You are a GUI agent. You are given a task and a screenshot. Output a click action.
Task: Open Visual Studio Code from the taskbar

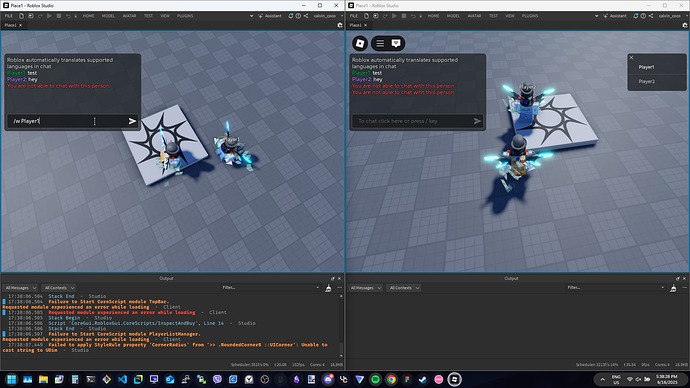[x=122, y=379]
